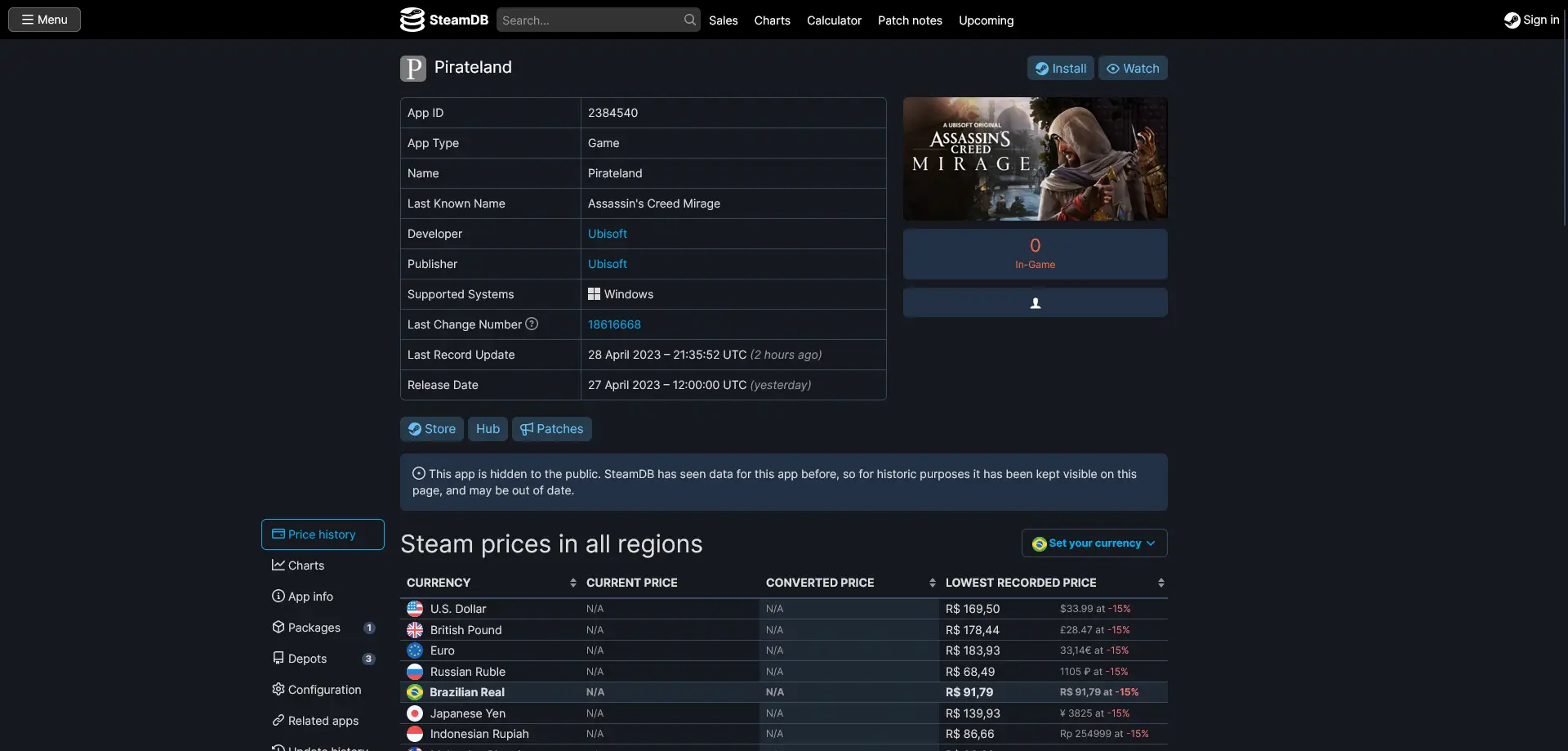Sort by Lowest Recorded Price arrows

coord(1160,583)
